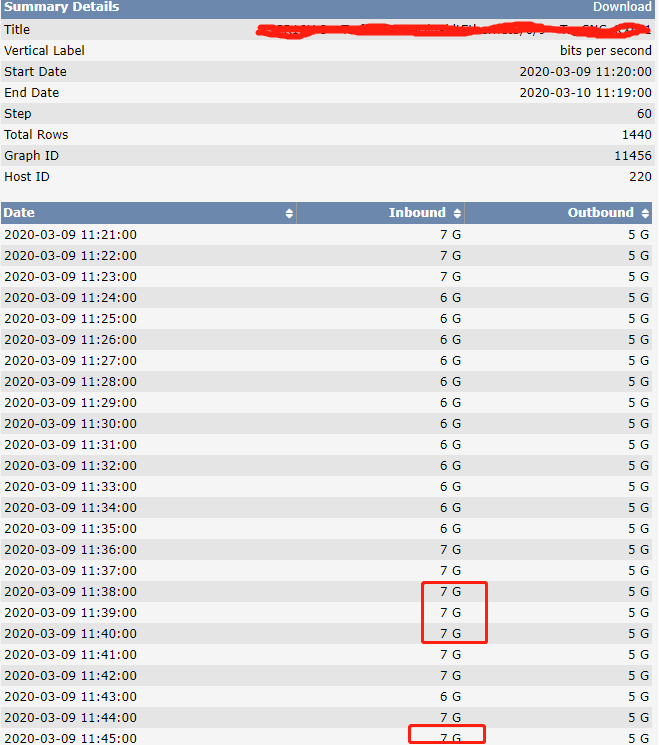Click Inbound value for the 11:43:00 row
Viewport: 659px width, 745px height.
pyautogui.click(x=450, y=697)
